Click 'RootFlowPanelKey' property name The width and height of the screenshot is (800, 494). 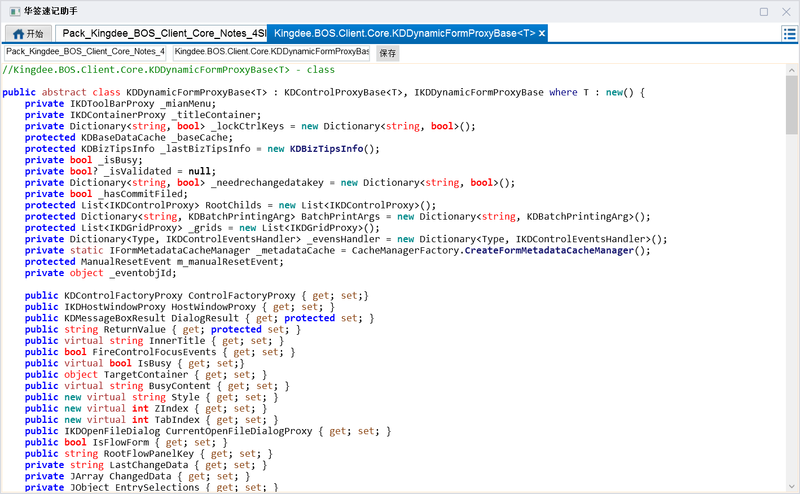(x=148, y=453)
